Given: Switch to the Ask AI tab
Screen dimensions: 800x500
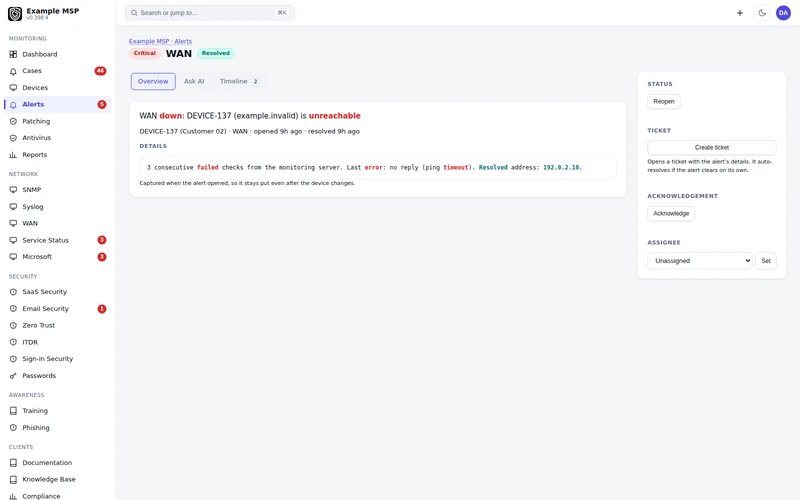Looking at the screenshot, I should click(x=194, y=82).
